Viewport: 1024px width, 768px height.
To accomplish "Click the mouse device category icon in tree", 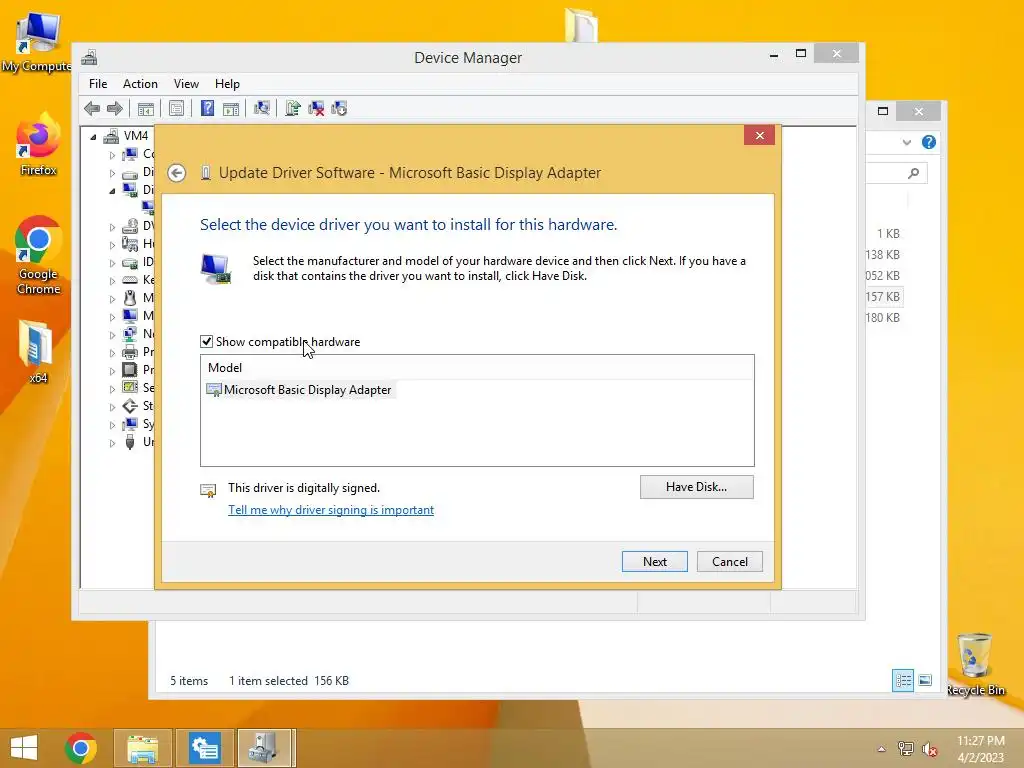I will pos(130,298).
